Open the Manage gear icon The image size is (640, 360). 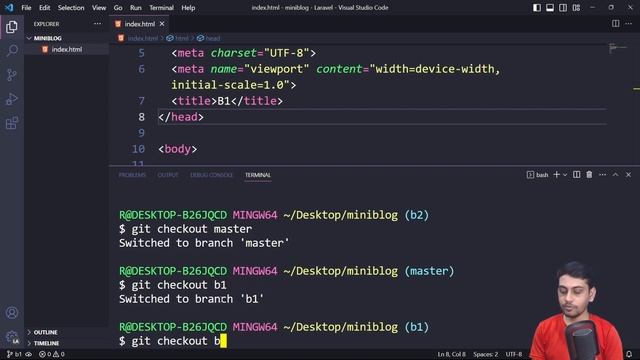point(12,337)
